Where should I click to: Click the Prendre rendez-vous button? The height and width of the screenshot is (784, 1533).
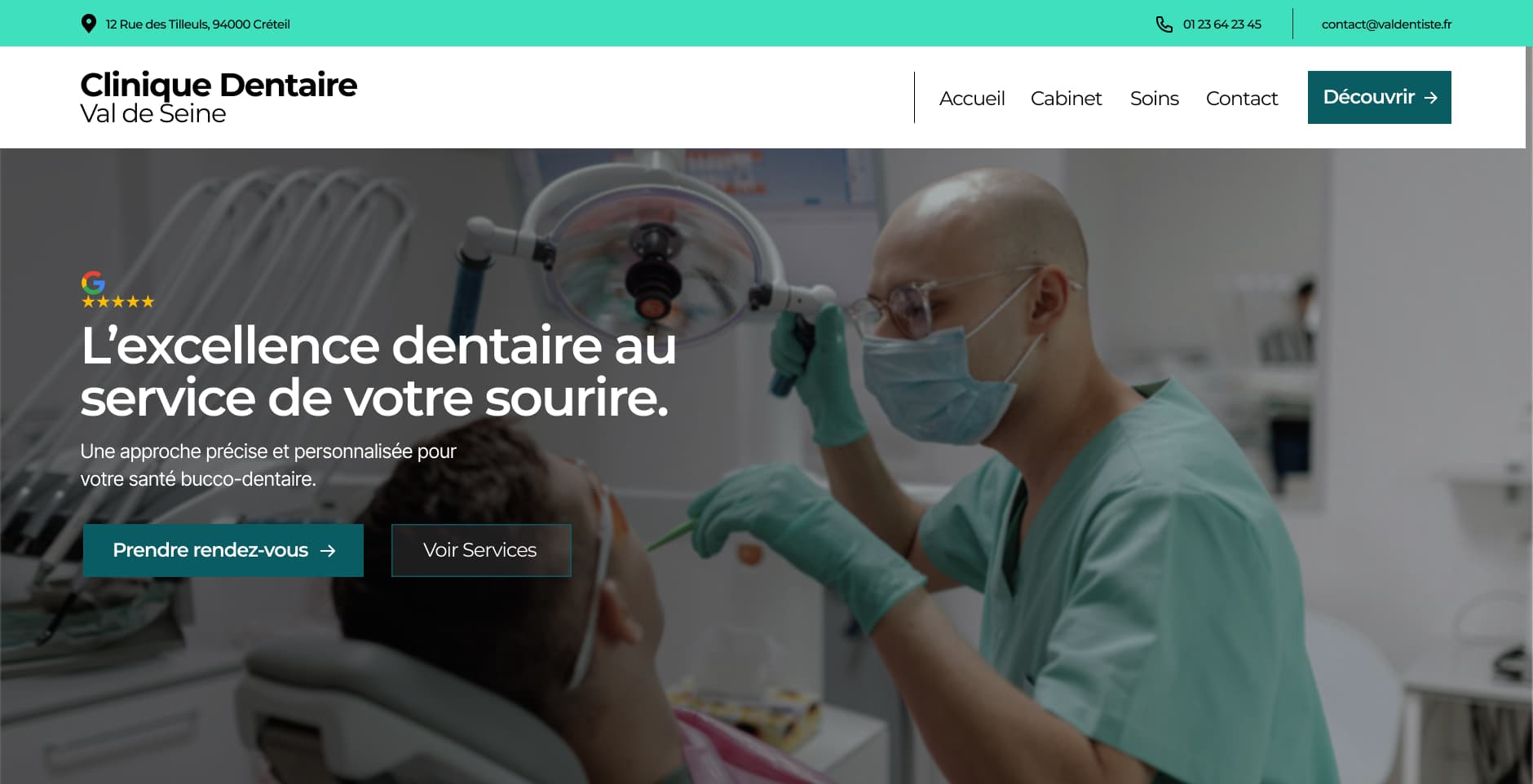point(223,550)
